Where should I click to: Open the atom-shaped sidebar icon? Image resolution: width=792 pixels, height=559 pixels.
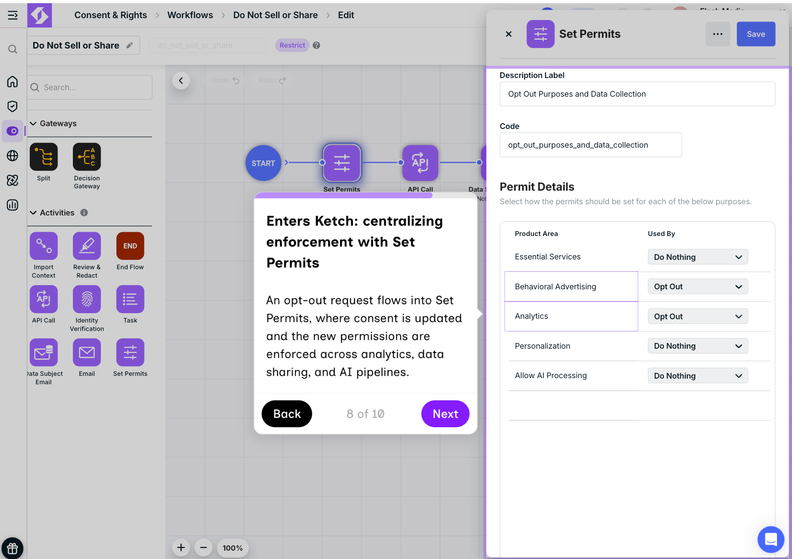(x=13, y=180)
